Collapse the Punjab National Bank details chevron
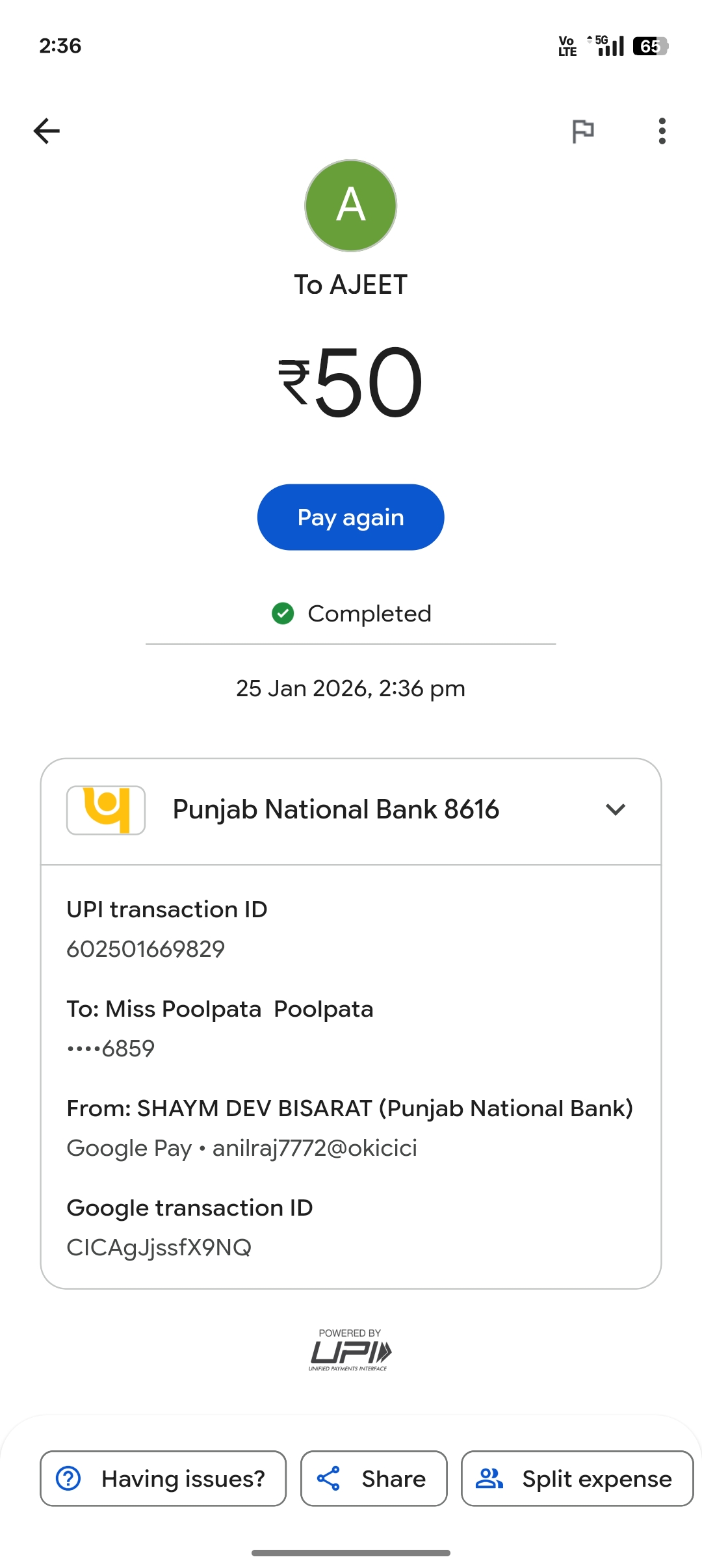 click(x=615, y=810)
